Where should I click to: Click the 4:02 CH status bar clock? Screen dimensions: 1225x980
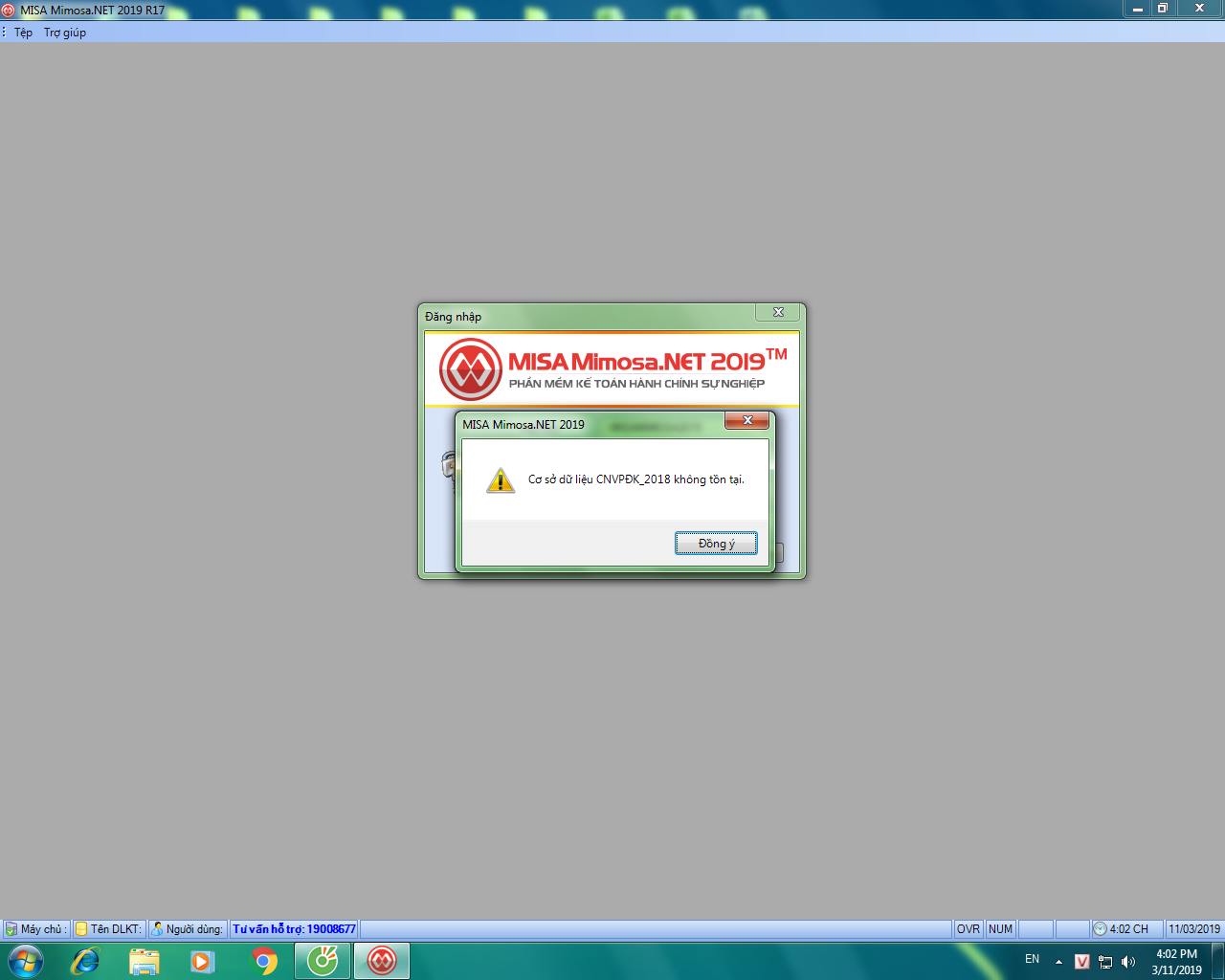coord(1127,929)
